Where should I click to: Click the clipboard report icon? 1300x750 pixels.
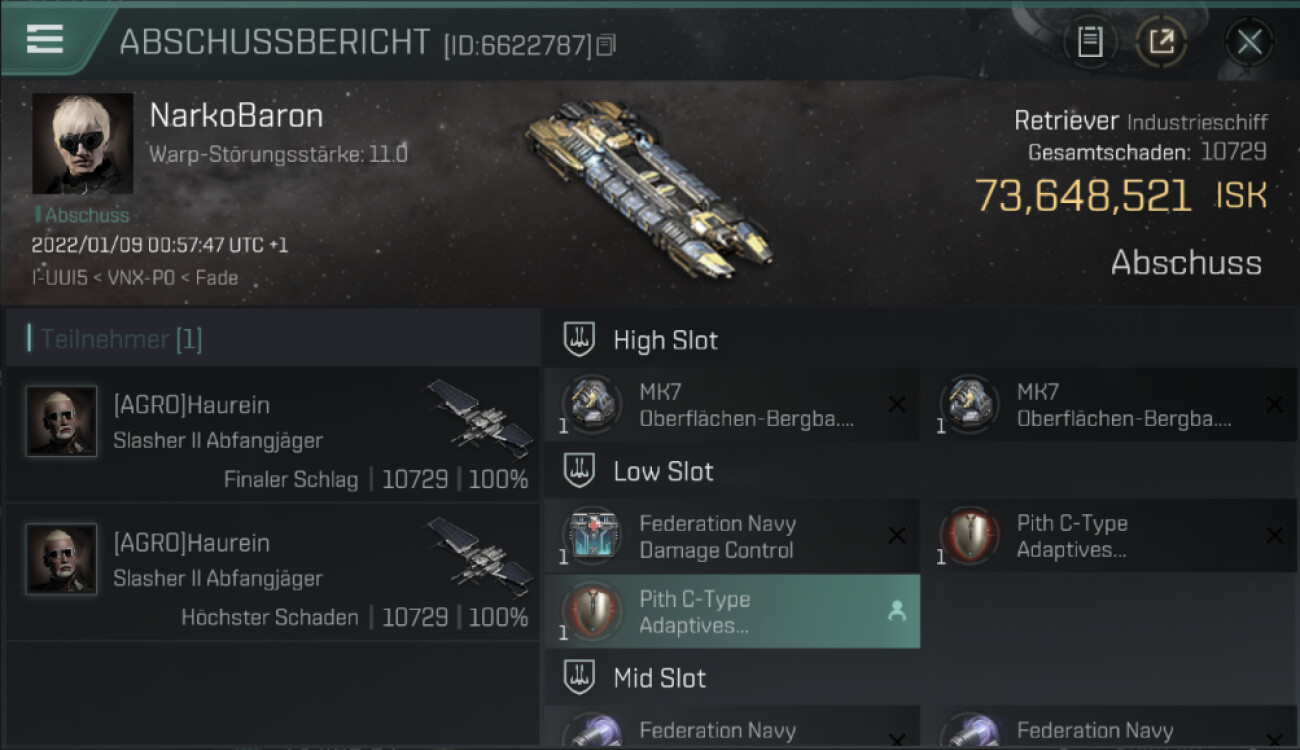point(1090,42)
